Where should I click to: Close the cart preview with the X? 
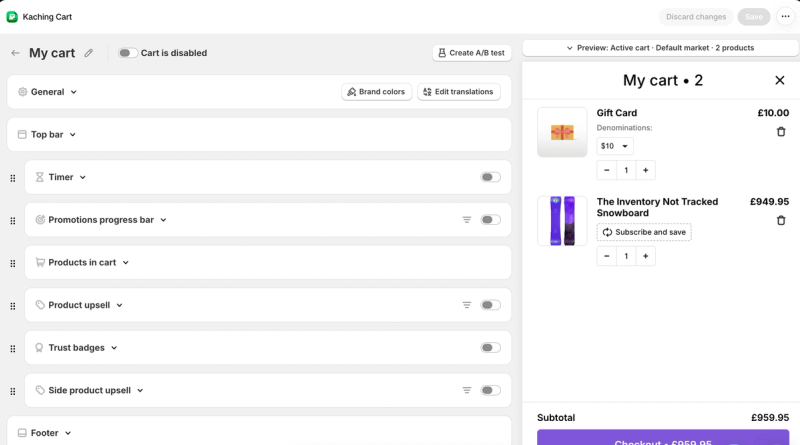[x=780, y=80]
